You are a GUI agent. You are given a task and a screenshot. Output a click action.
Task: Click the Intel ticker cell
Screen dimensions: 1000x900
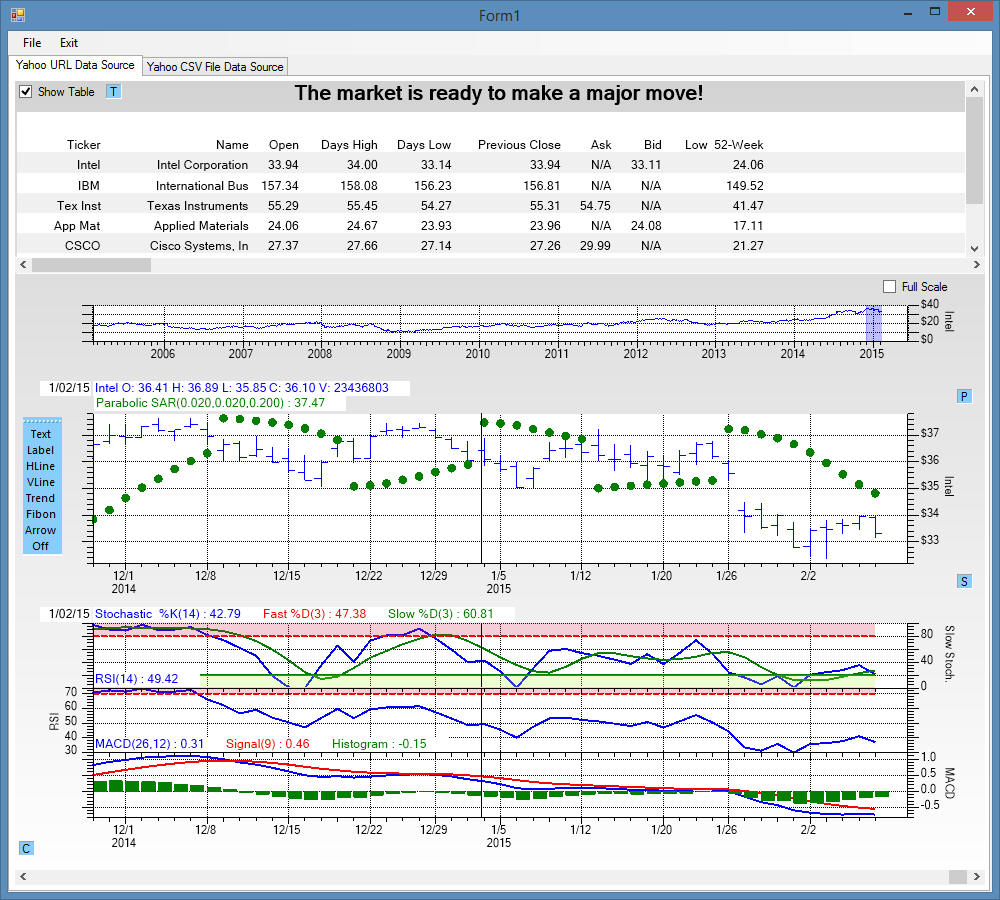pyautogui.click(x=89, y=165)
